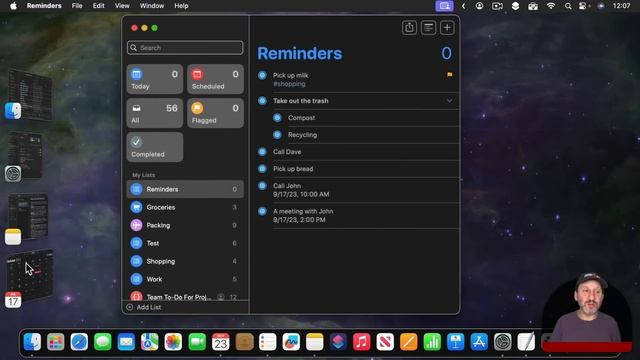640x360 pixels.
Task: Open News from the Dock
Action: 385,342
